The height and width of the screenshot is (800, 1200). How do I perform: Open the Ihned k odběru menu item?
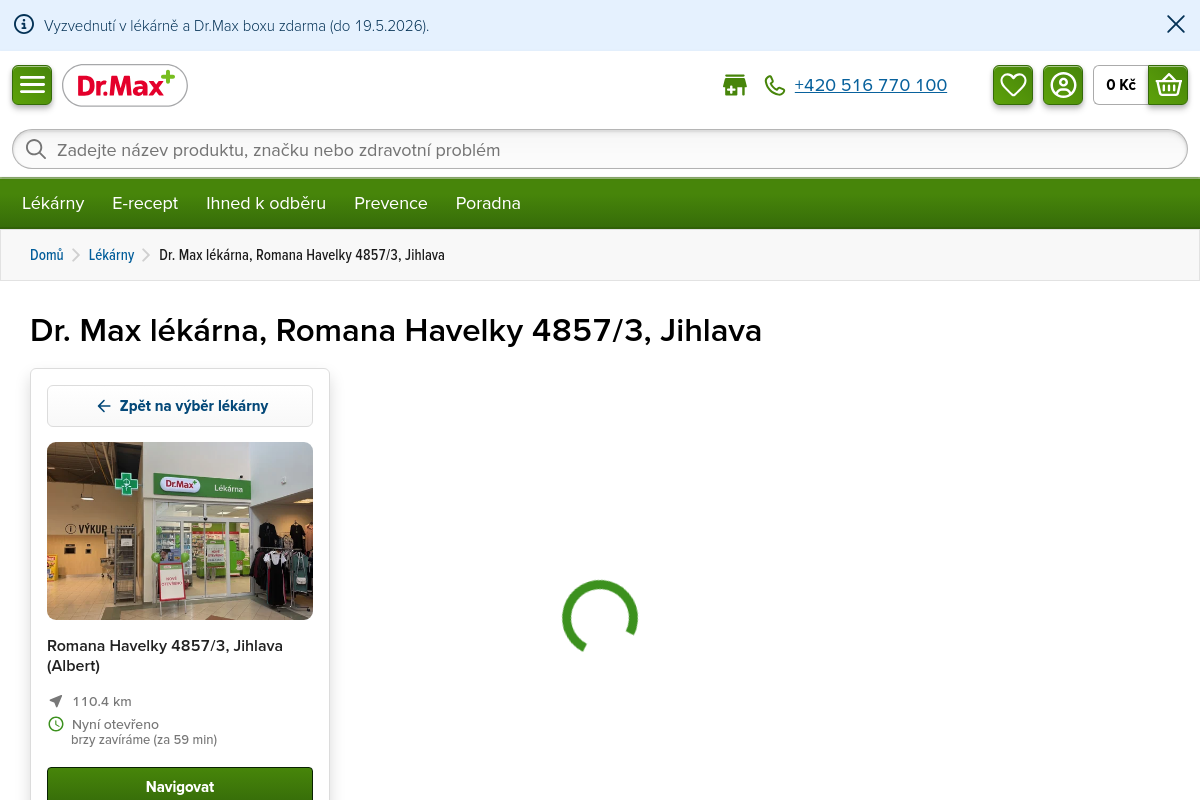(266, 203)
